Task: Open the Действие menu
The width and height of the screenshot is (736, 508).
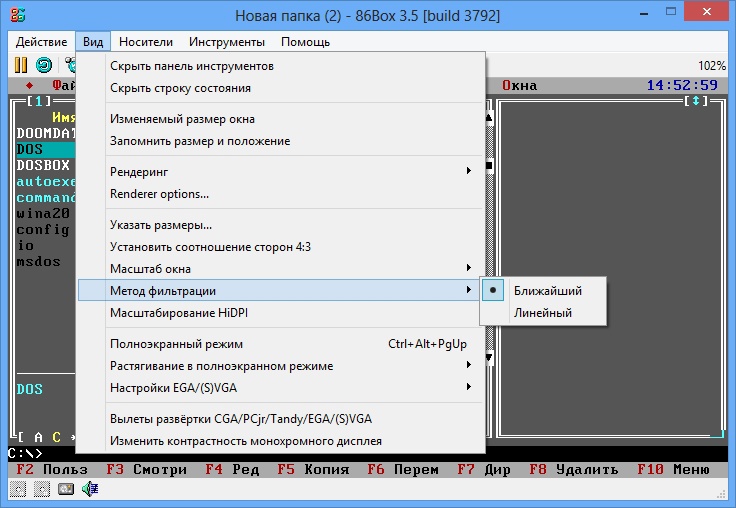Action: 41,42
